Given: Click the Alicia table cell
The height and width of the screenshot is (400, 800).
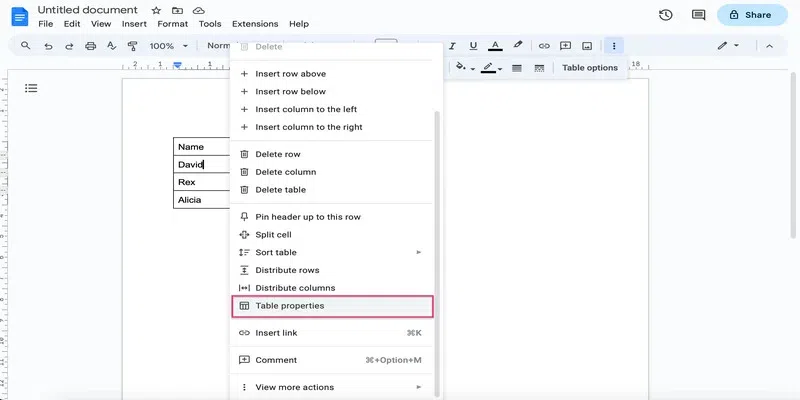Looking at the screenshot, I should click(202, 199).
